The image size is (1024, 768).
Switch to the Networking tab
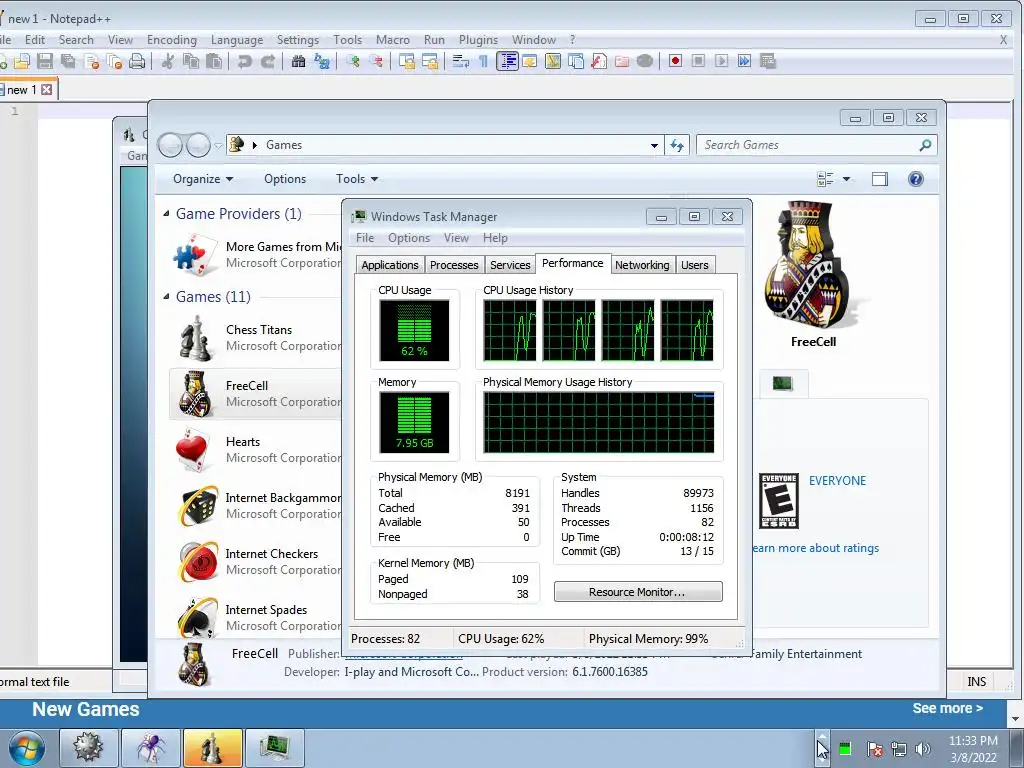[x=642, y=264]
